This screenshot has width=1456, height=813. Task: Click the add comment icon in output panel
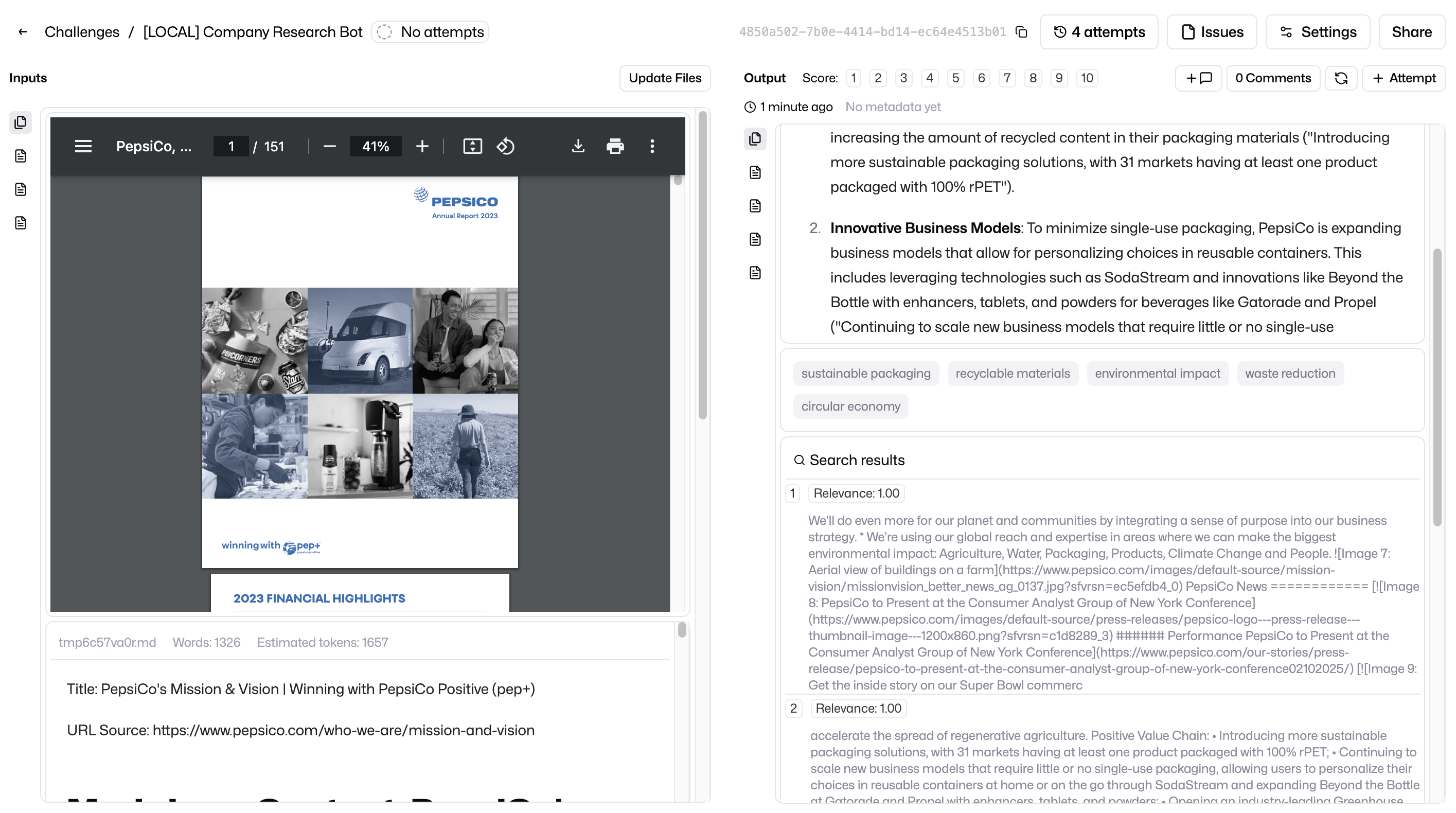coord(1198,78)
